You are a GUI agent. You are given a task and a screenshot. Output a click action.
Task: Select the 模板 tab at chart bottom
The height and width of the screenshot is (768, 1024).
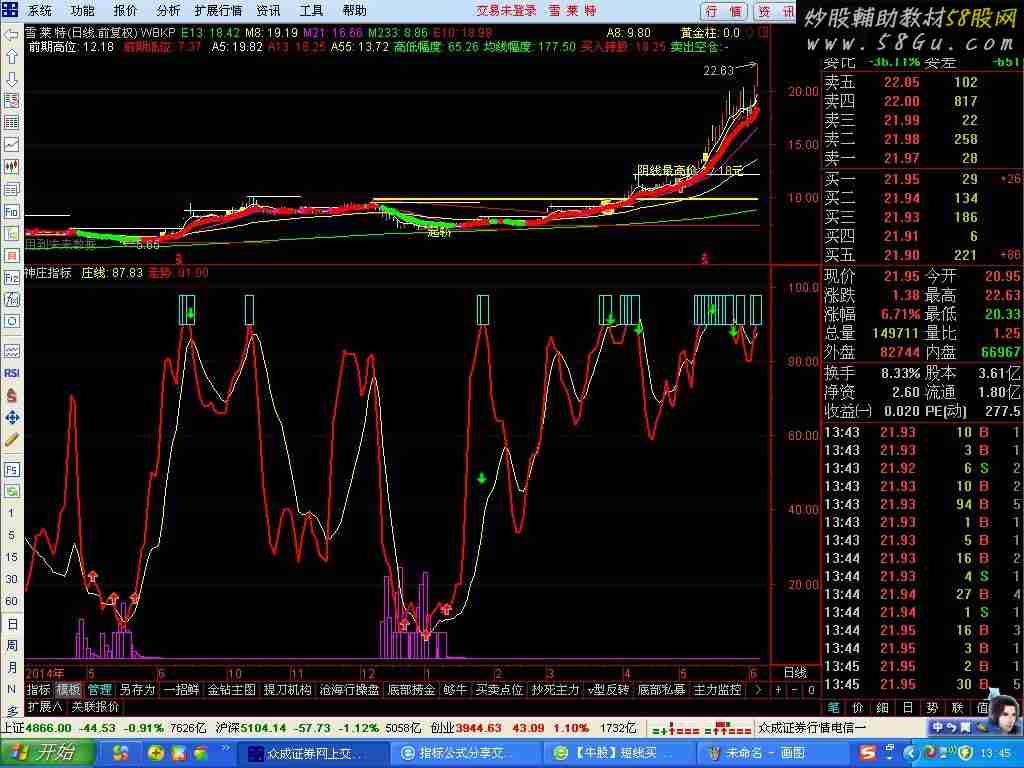tap(68, 689)
